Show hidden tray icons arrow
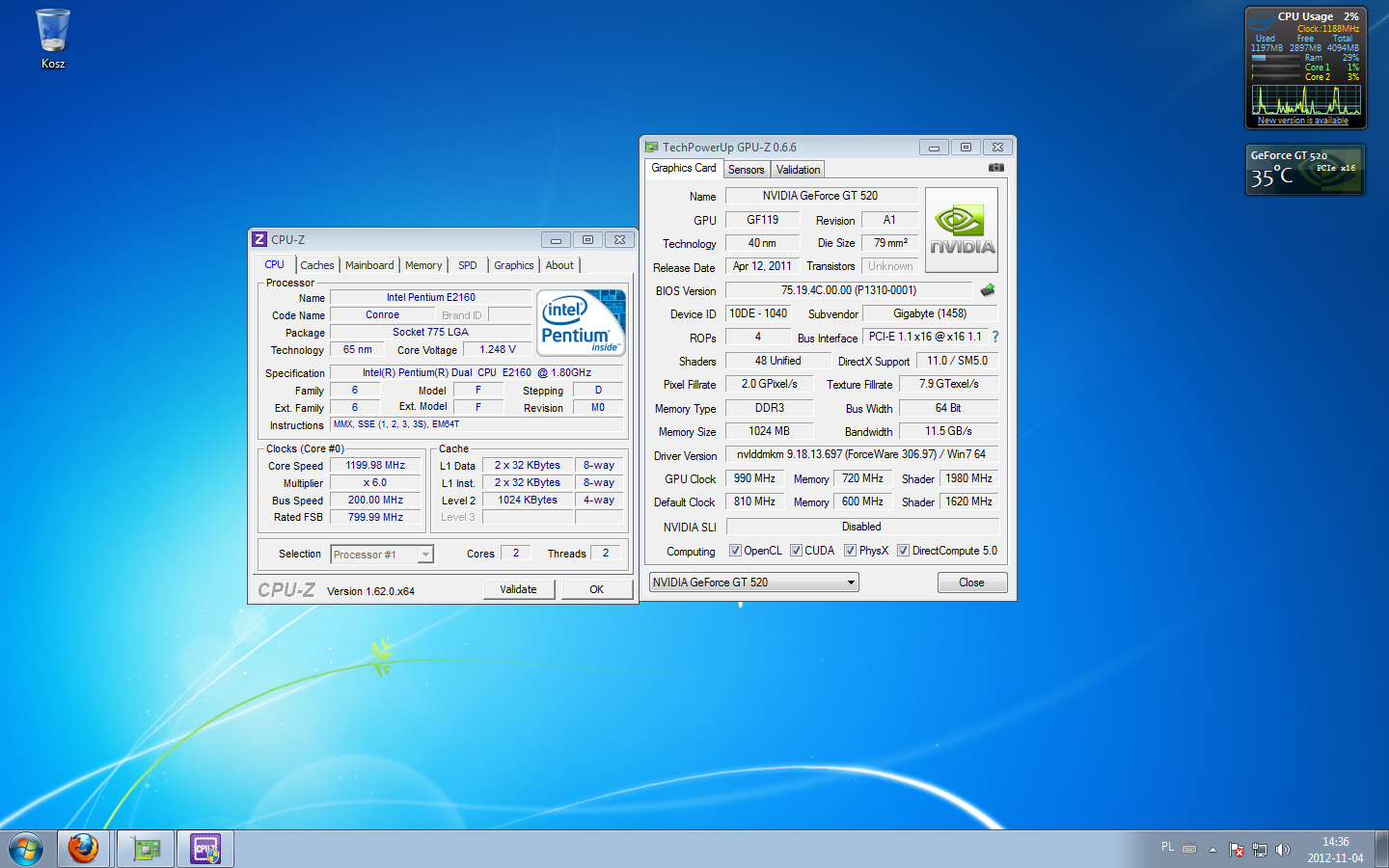The image size is (1389, 868). tap(1212, 850)
